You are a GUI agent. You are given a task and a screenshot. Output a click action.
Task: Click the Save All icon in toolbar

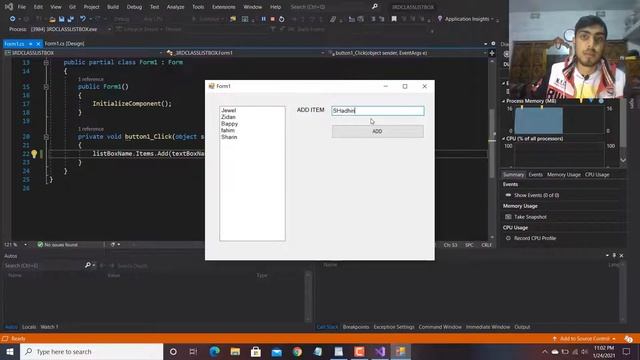pyautogui.click(x=71, y=19)
